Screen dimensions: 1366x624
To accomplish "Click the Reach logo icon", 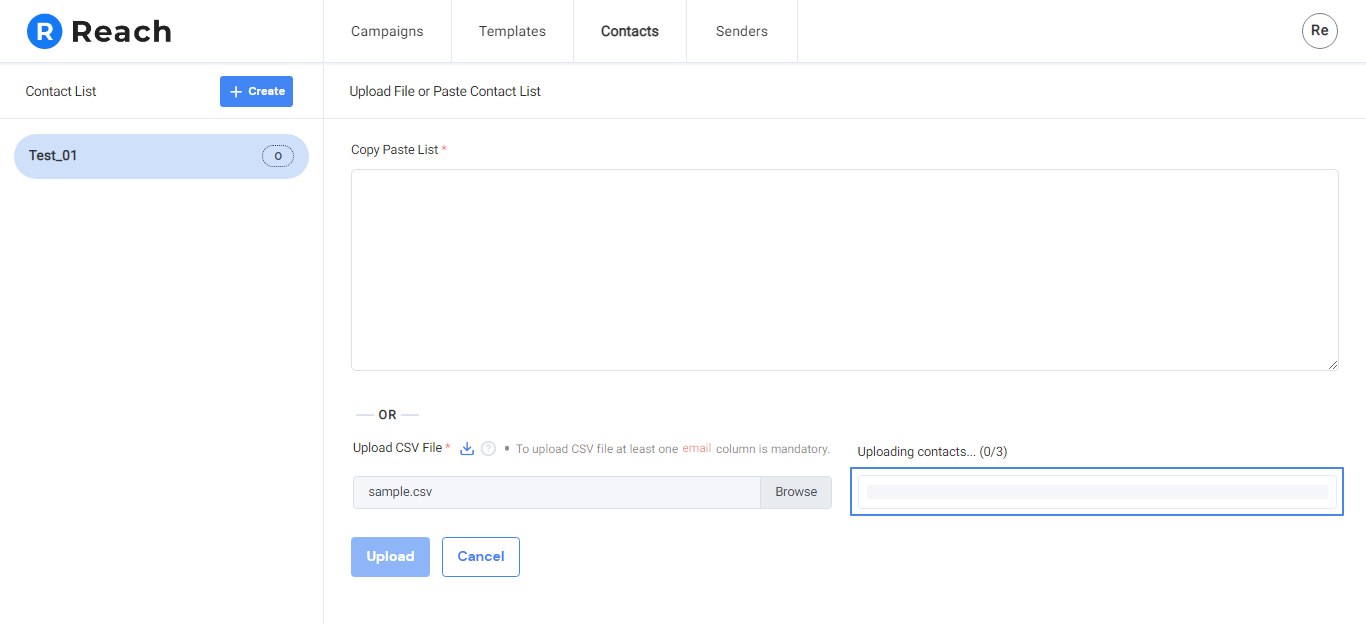I will click(x=44, y=31).
